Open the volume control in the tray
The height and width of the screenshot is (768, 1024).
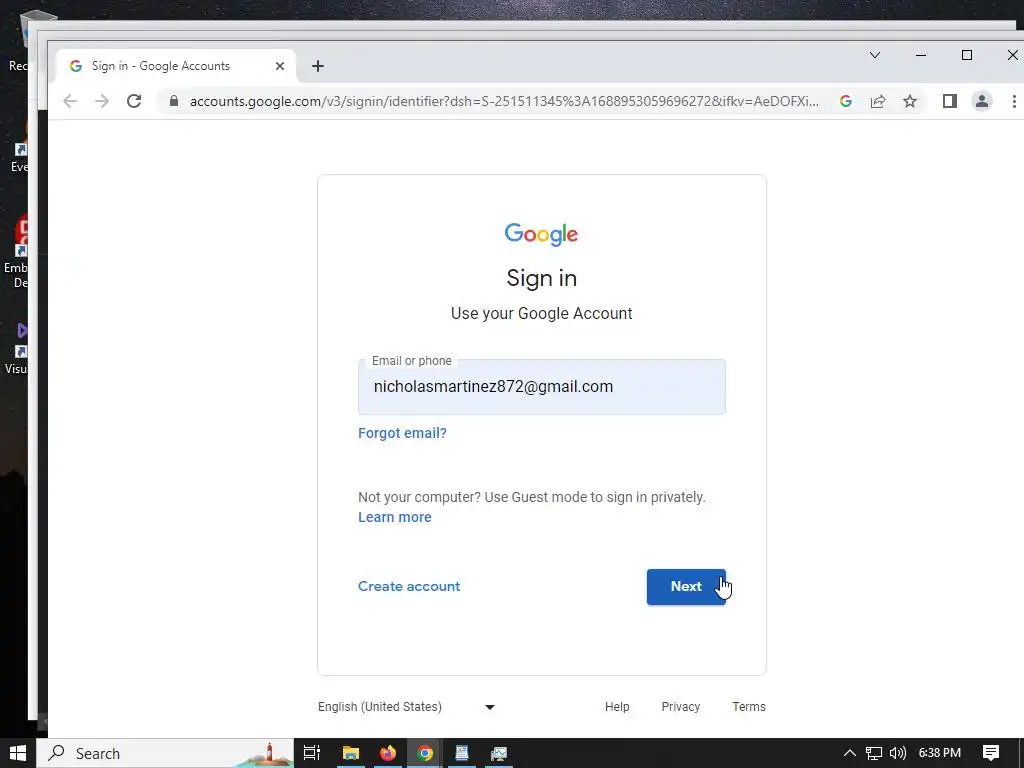tap(898, 753)
